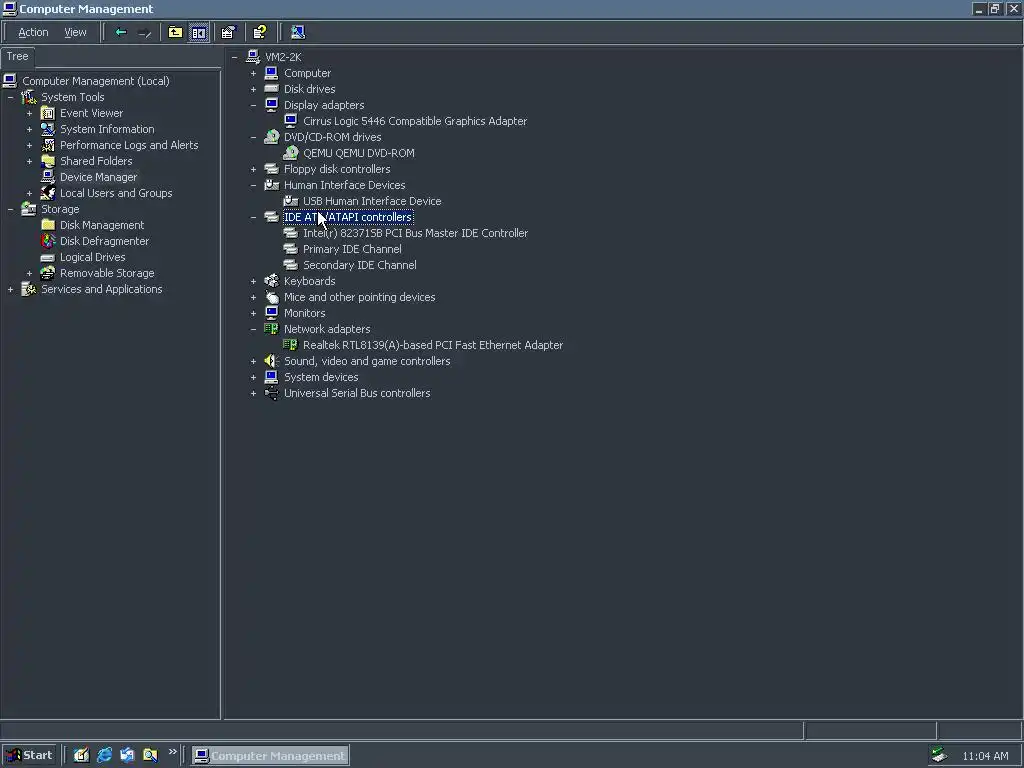Click the Scan for hardware changes icon

(x=297, y=32)
